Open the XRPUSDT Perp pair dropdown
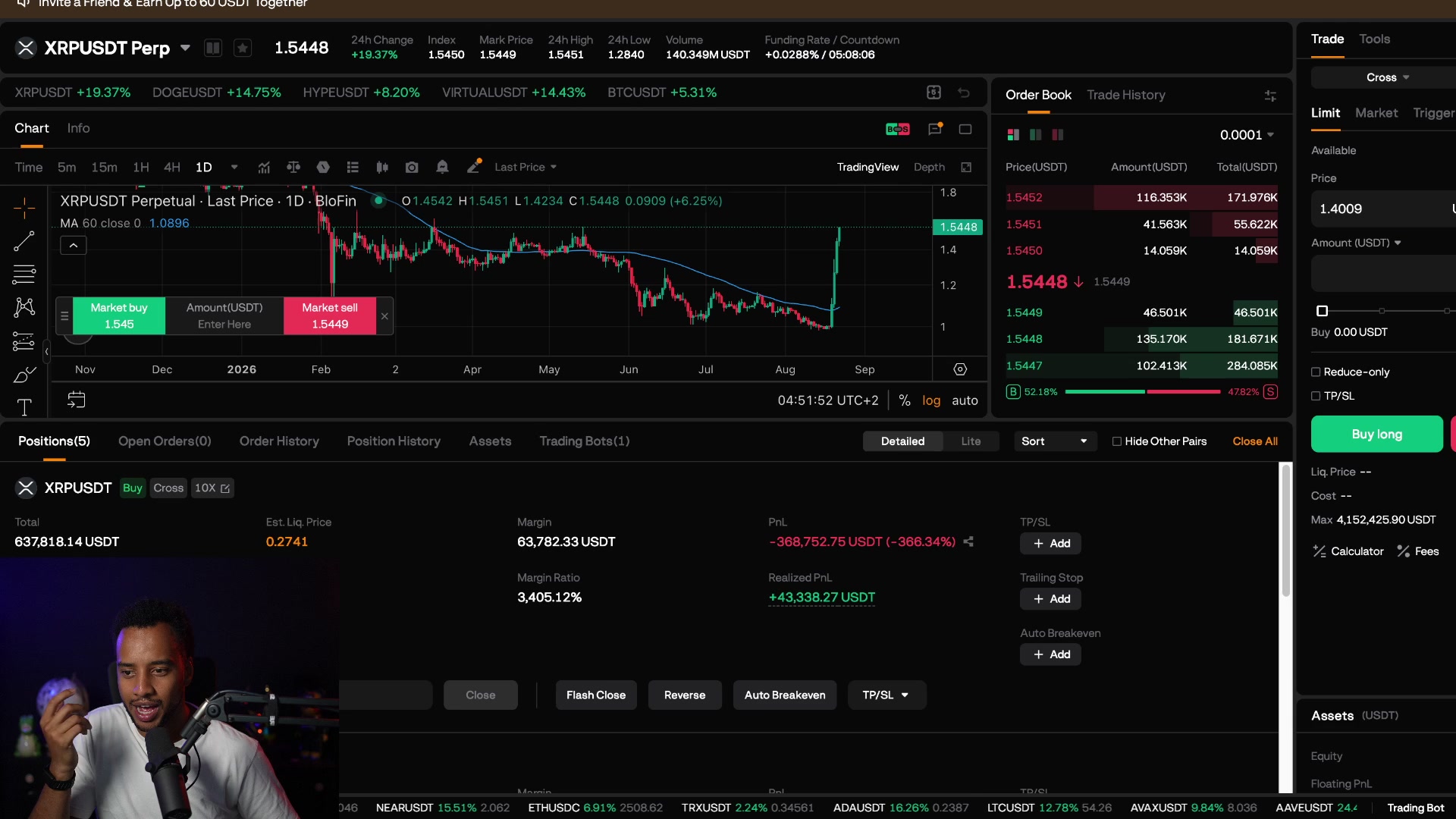The width and height of the screenshot is (1456, 819). 185,48
